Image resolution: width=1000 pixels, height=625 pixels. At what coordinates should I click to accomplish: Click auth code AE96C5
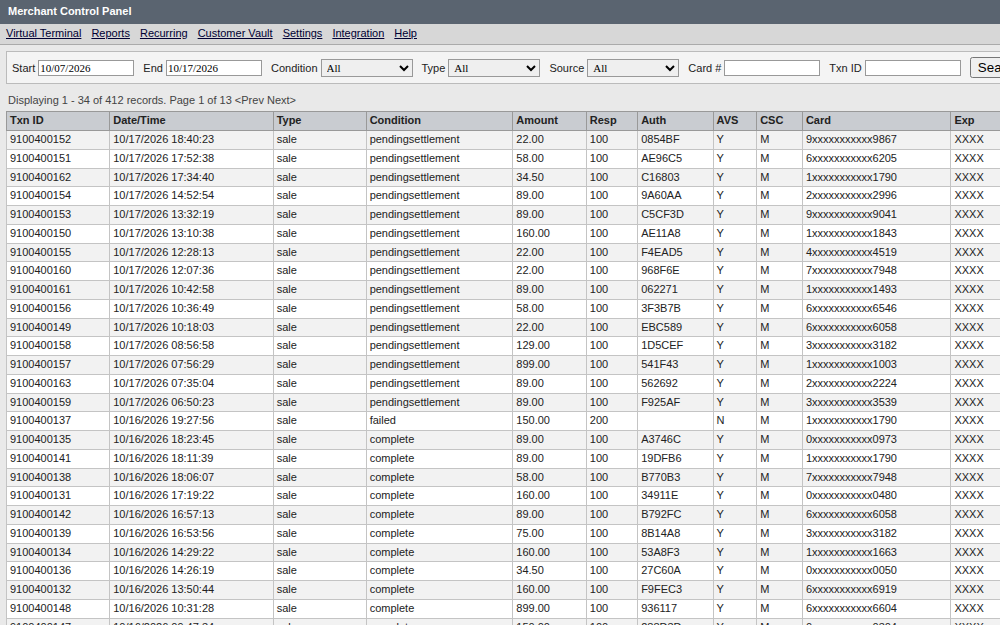[x=661, y=158]
